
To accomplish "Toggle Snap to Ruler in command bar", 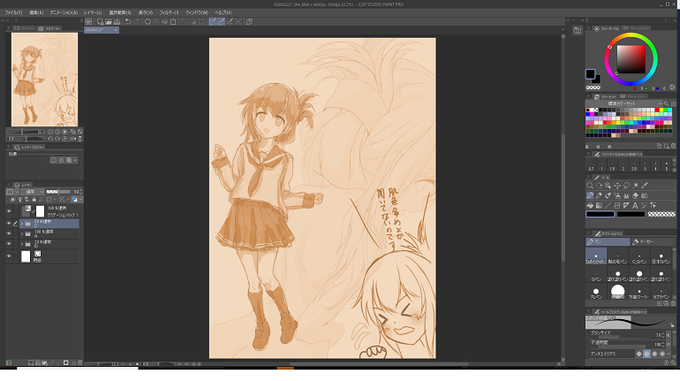I will 213,22.
